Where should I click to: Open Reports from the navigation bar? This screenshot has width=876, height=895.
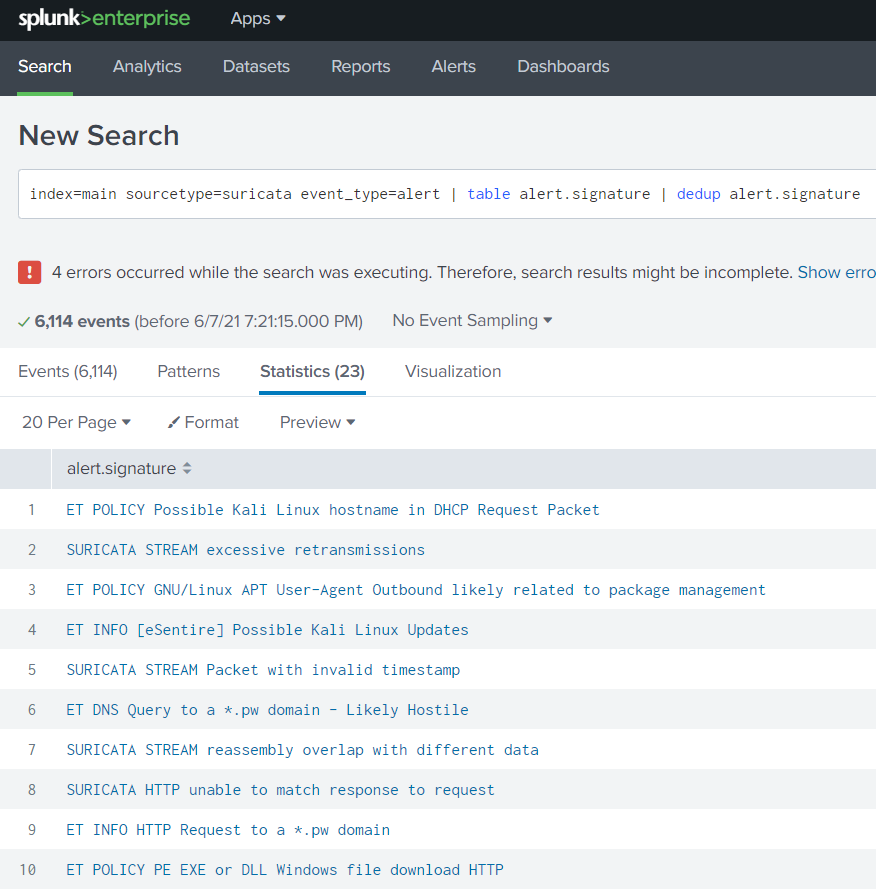coord(360,67)
